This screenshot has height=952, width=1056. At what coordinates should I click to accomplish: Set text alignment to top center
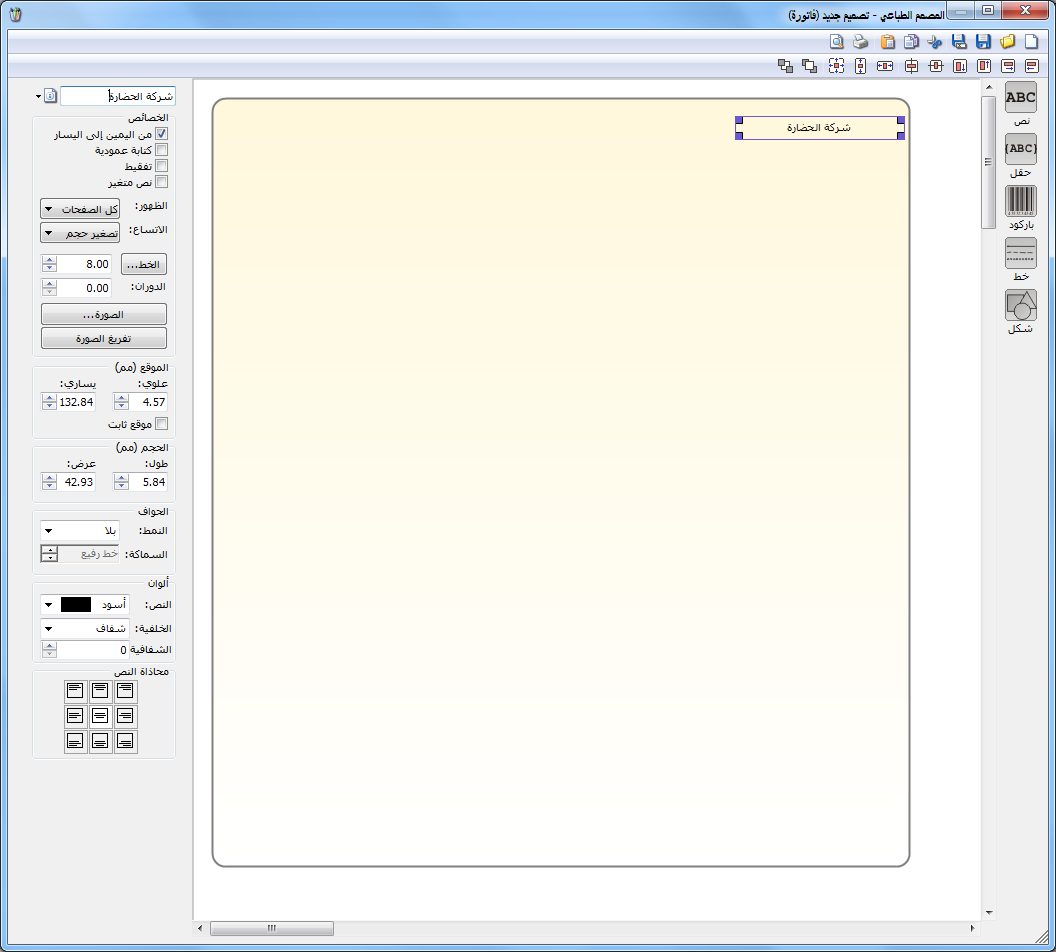100,691
